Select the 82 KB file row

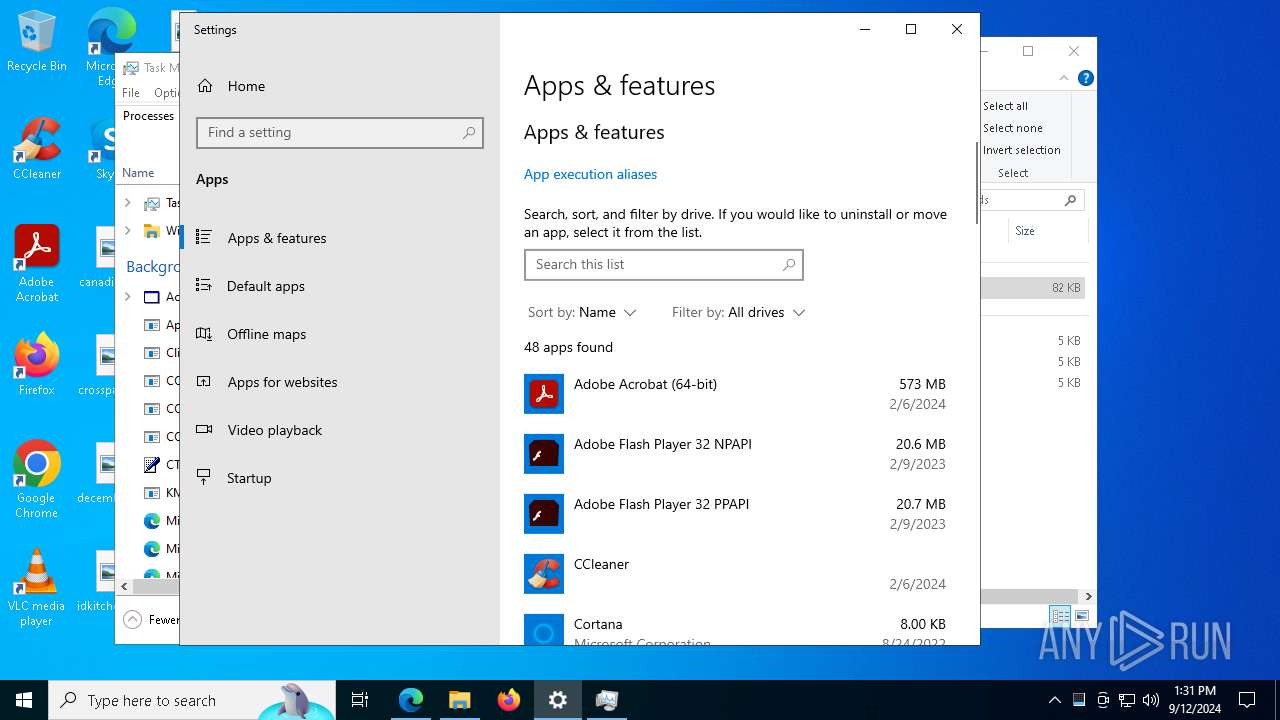tap(1032, 288)
